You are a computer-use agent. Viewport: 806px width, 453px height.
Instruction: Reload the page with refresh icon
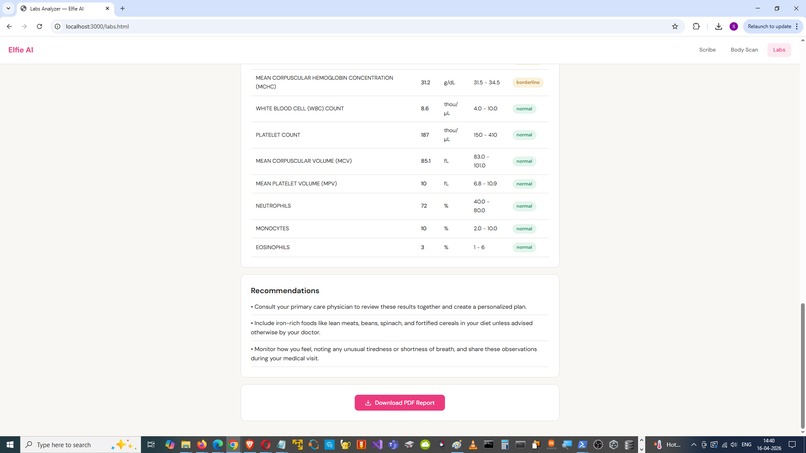point(39,26)
